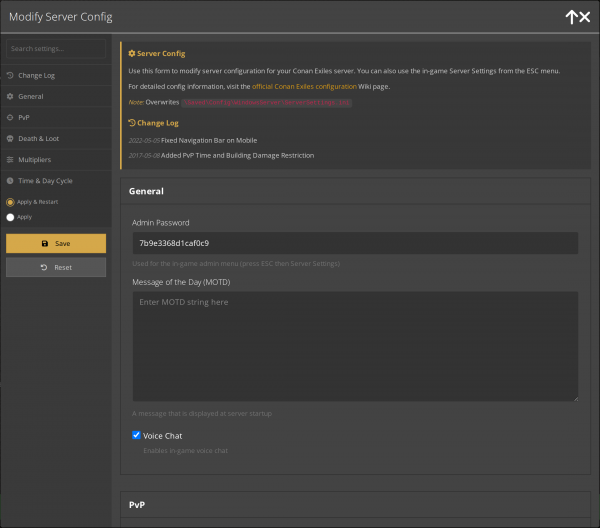Click the floppy disk icon on Save
Image resolution: width=600 pixels, height=528 pixels.
click(x=45, y=243)
